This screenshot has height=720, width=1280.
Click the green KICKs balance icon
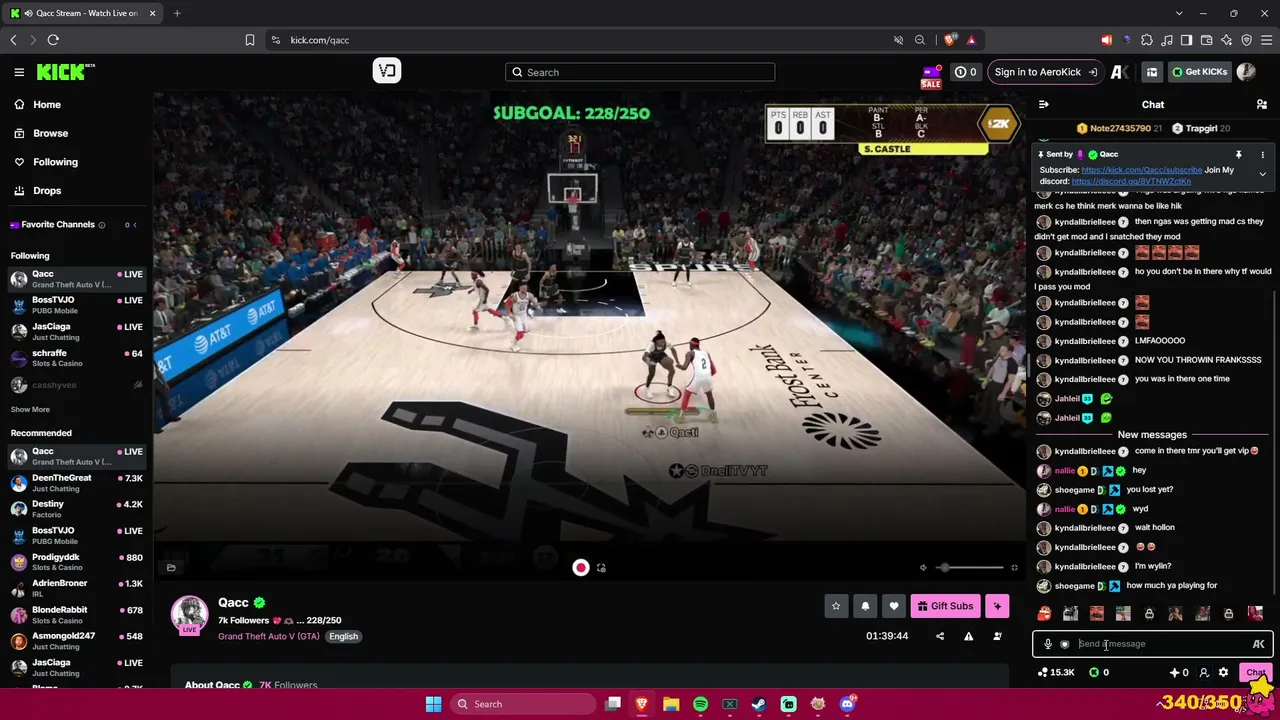[x=1094, y=673]
